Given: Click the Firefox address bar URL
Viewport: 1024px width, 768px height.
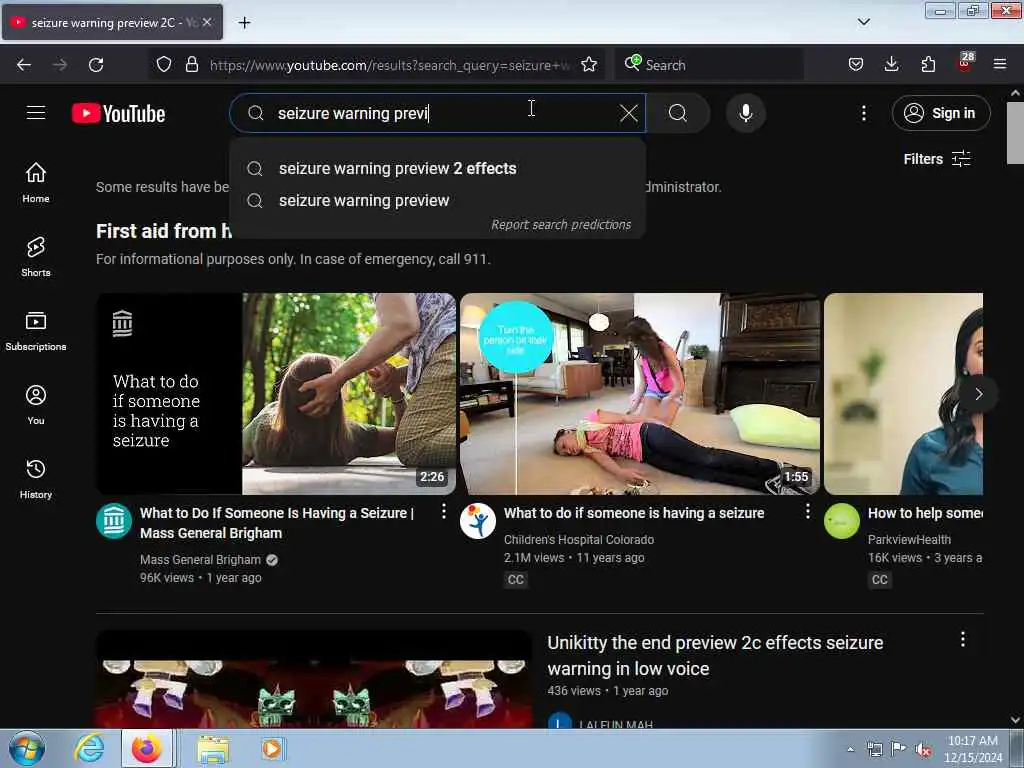Looking at the screenshot, I should pos(389,65).
